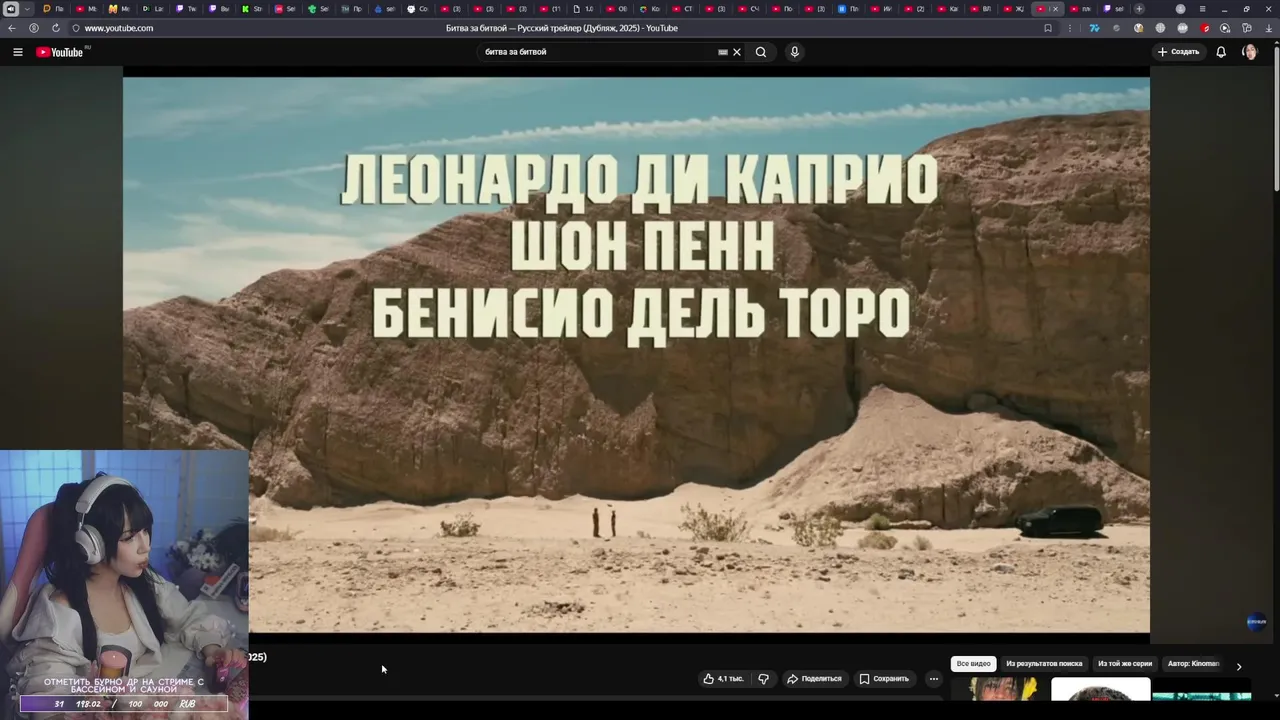The image size is (1280, 720).
Task: Switch to the Twitch 'Tw' browser tab
Action: pos(186,9)
